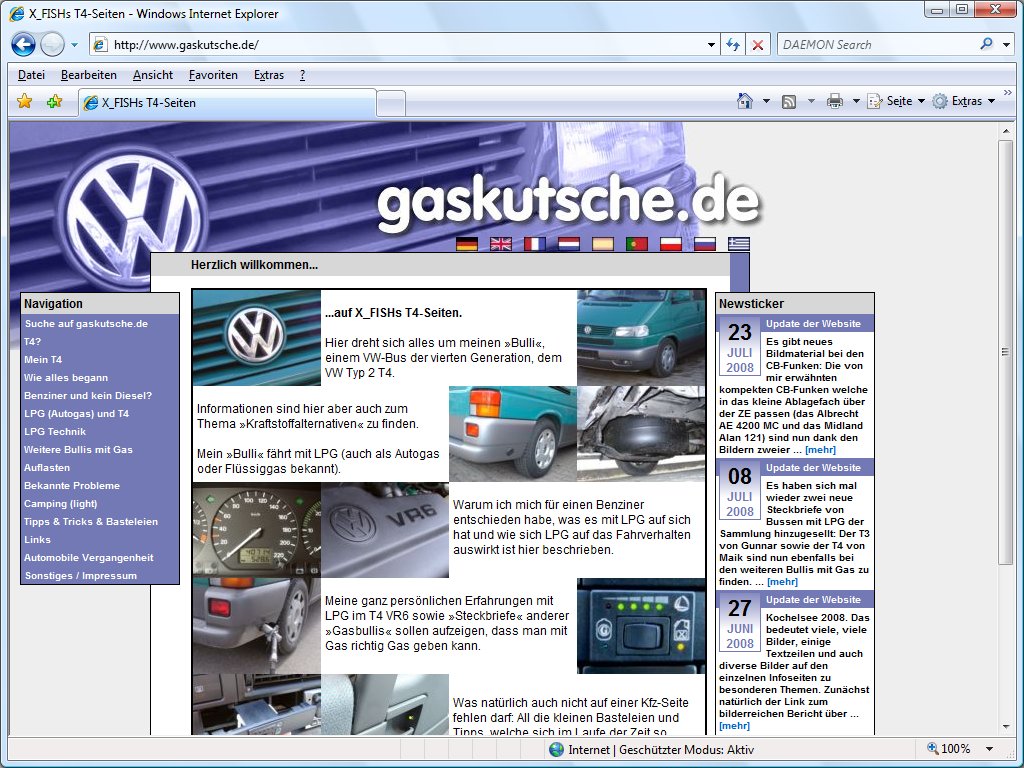Click the DAEMON Search input box
Image resolution: width=1024 pixels, height=768 pixels.
(x=877, y=45)
